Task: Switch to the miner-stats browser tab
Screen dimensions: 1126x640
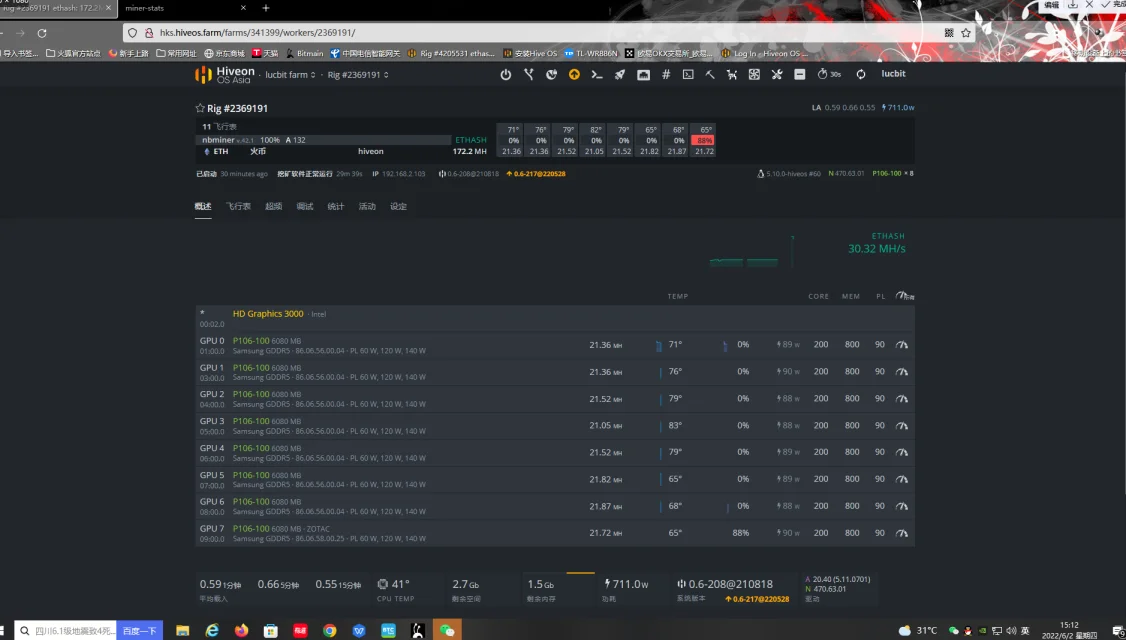Action: click(144, 8)
